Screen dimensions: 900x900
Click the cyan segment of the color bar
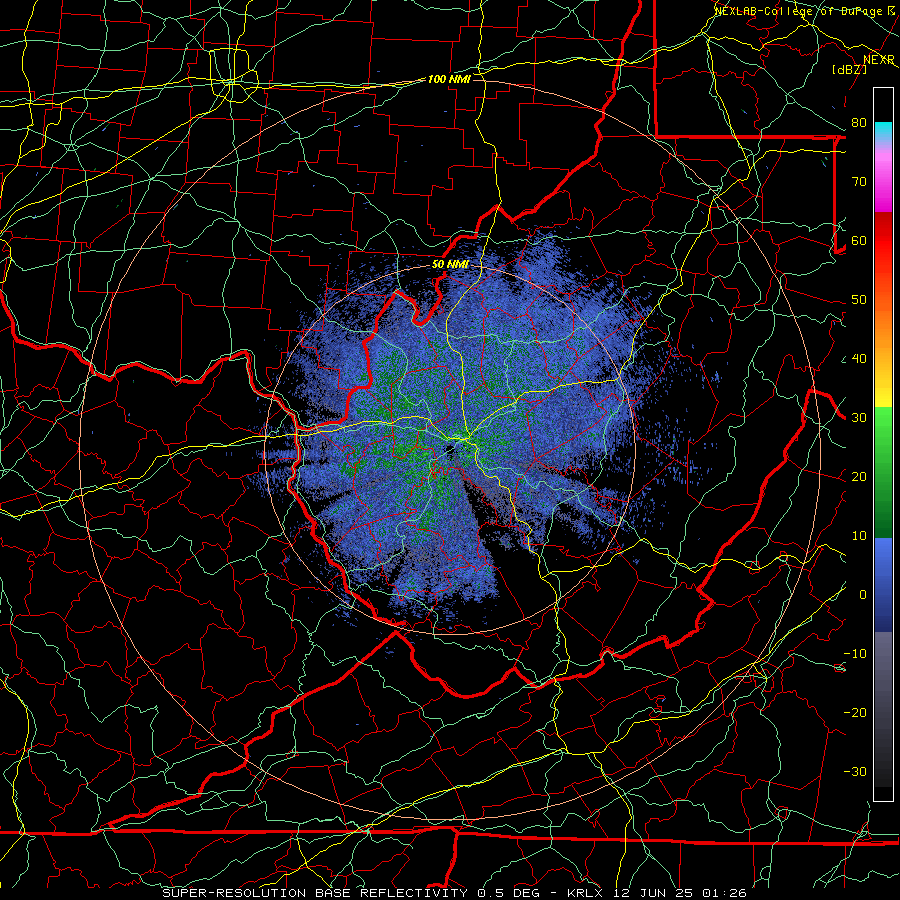[x=883, y=132]
